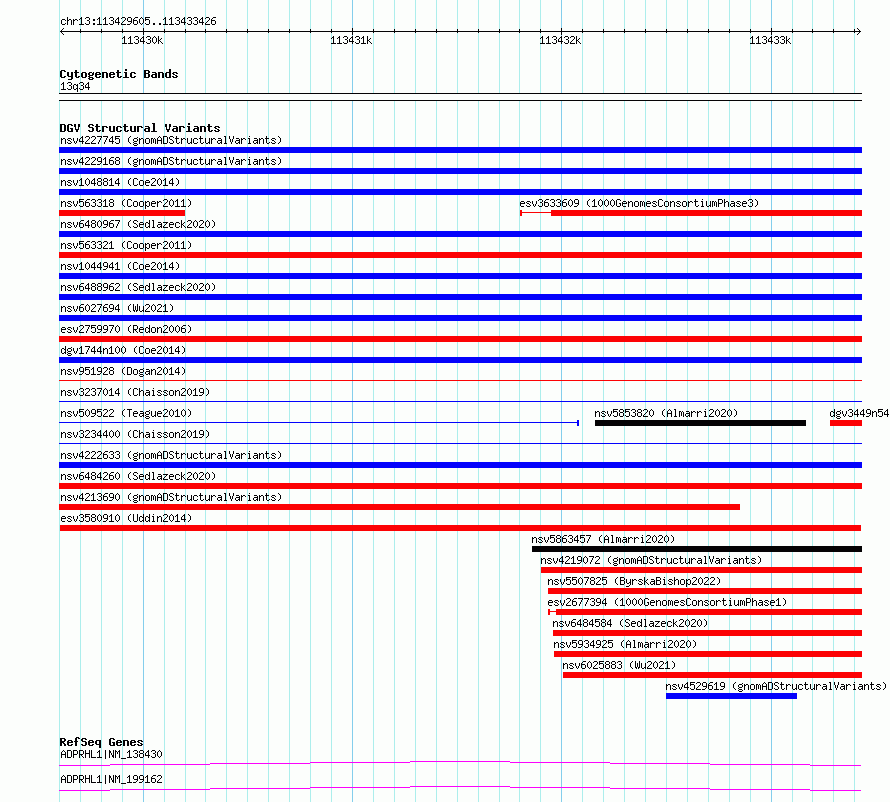Screen dimensions: 890x802
Task: Open the nsv4213690 gnomADStructuralVariants label
Action: coord(171,497)
